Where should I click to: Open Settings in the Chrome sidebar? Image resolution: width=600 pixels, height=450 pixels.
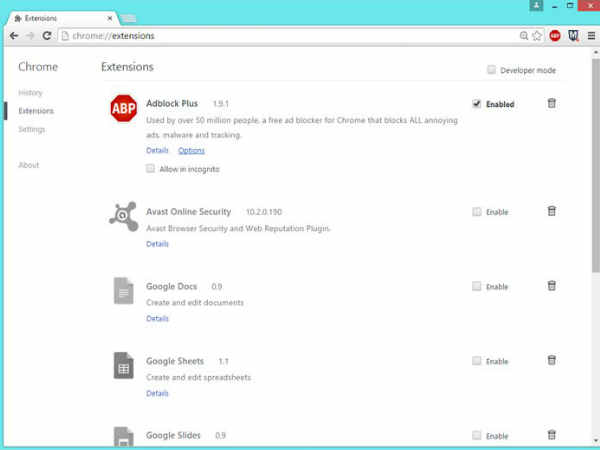click(x=32, y=129)
